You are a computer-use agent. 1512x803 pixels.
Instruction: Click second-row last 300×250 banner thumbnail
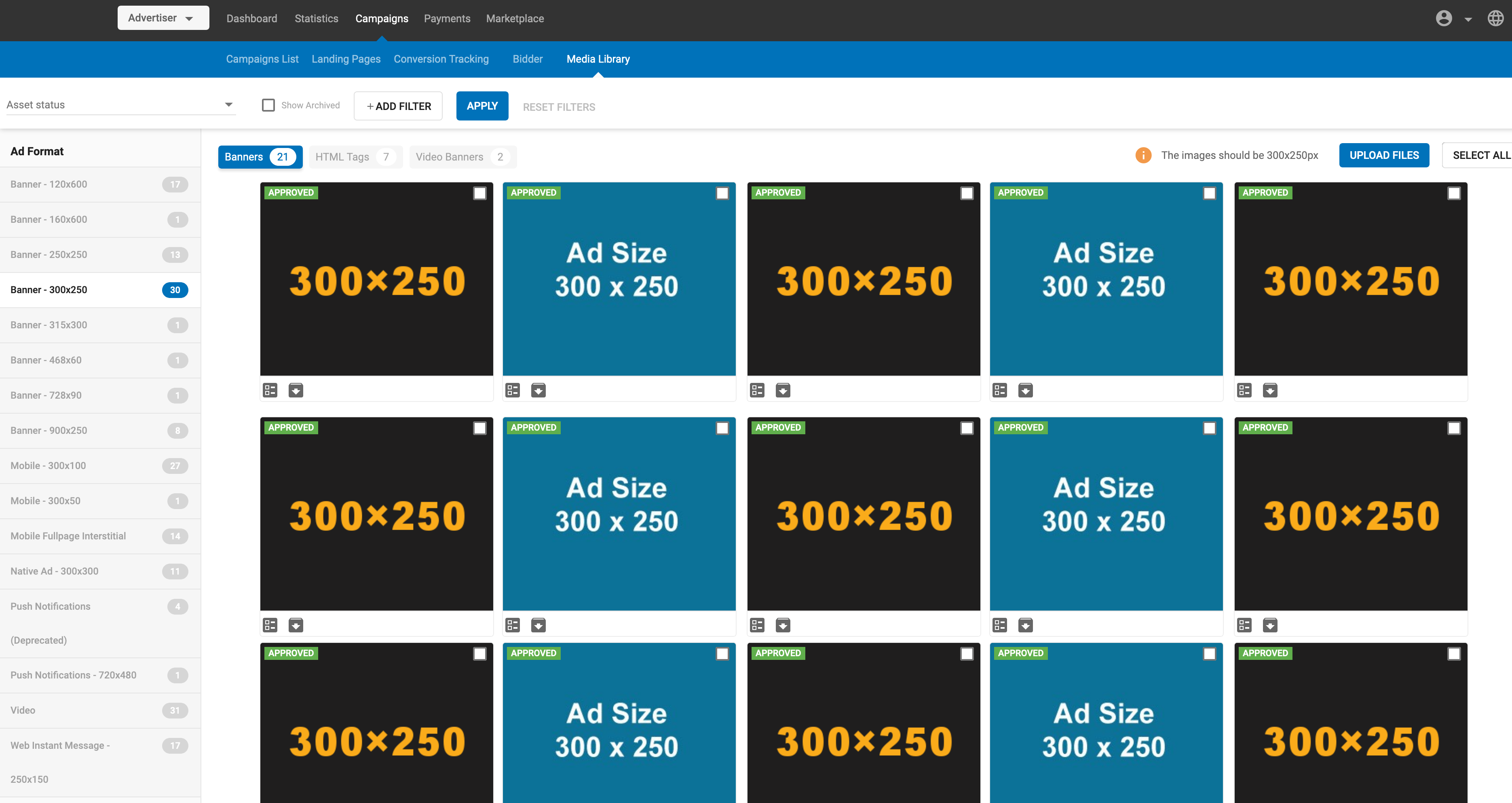[x=1350, y=514]
